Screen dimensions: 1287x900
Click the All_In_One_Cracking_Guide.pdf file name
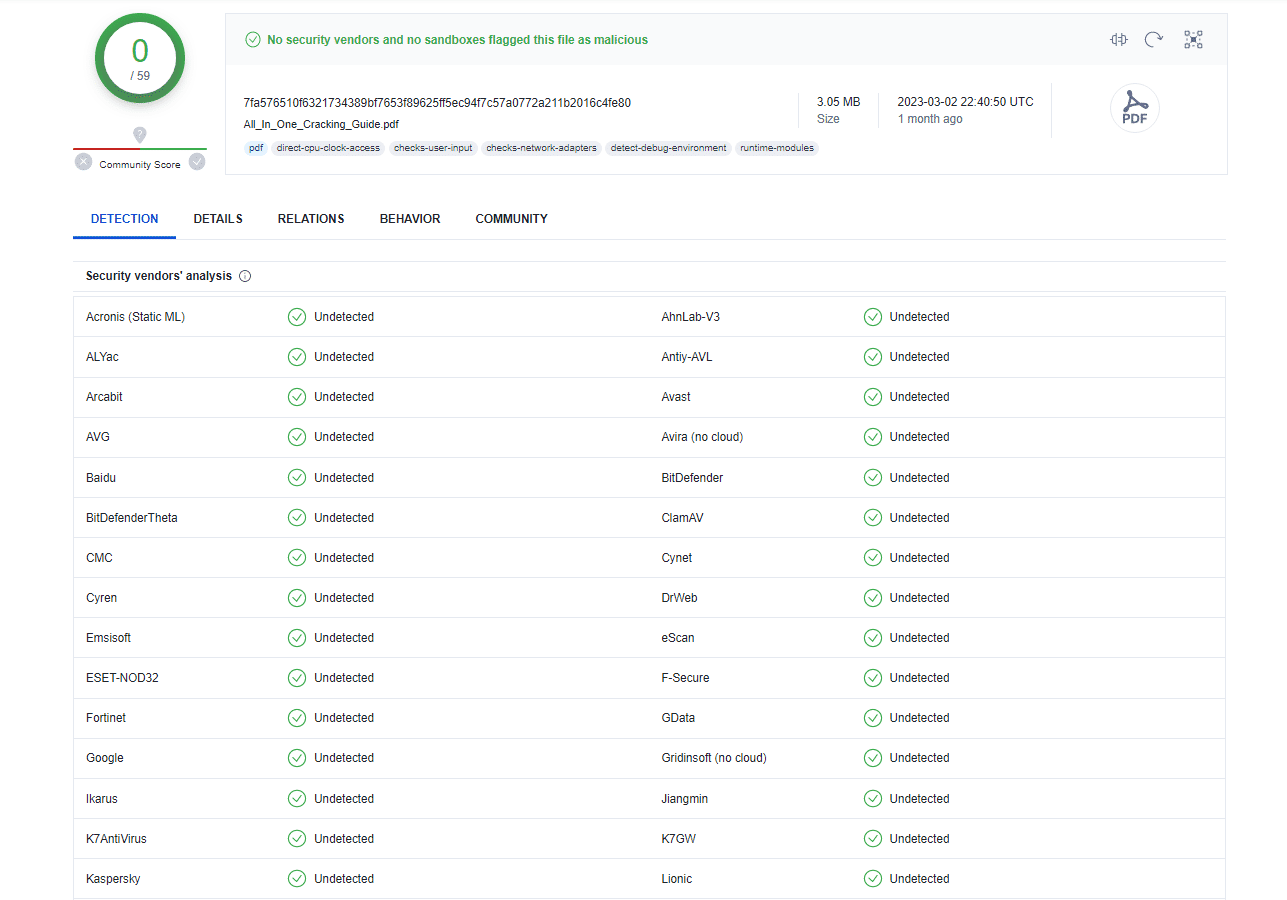coord(321,124)
